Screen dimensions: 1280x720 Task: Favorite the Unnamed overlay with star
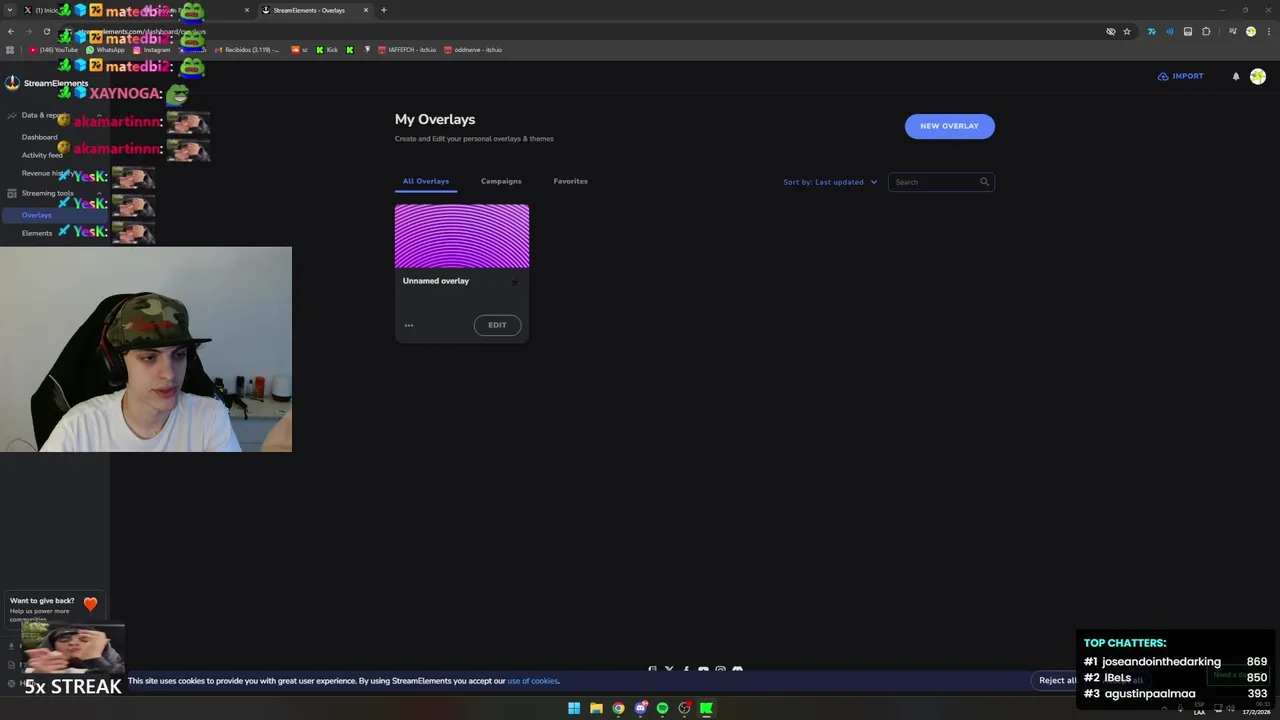515,282
